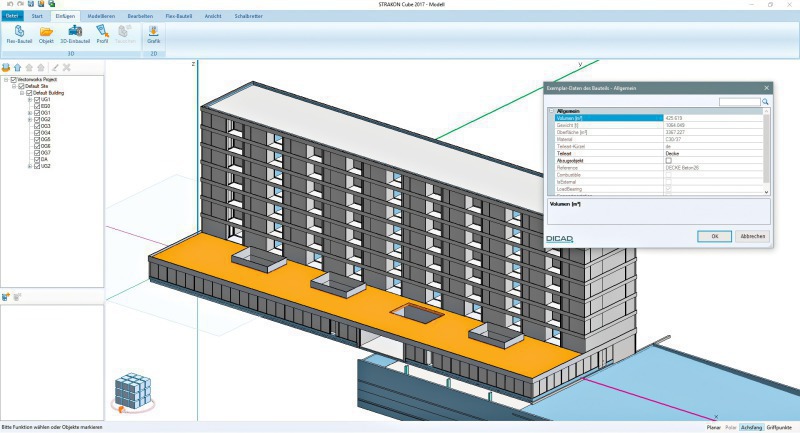Select the Gewicht [t] property row
This screenshot has height=433, width=800.
(658, 125)
